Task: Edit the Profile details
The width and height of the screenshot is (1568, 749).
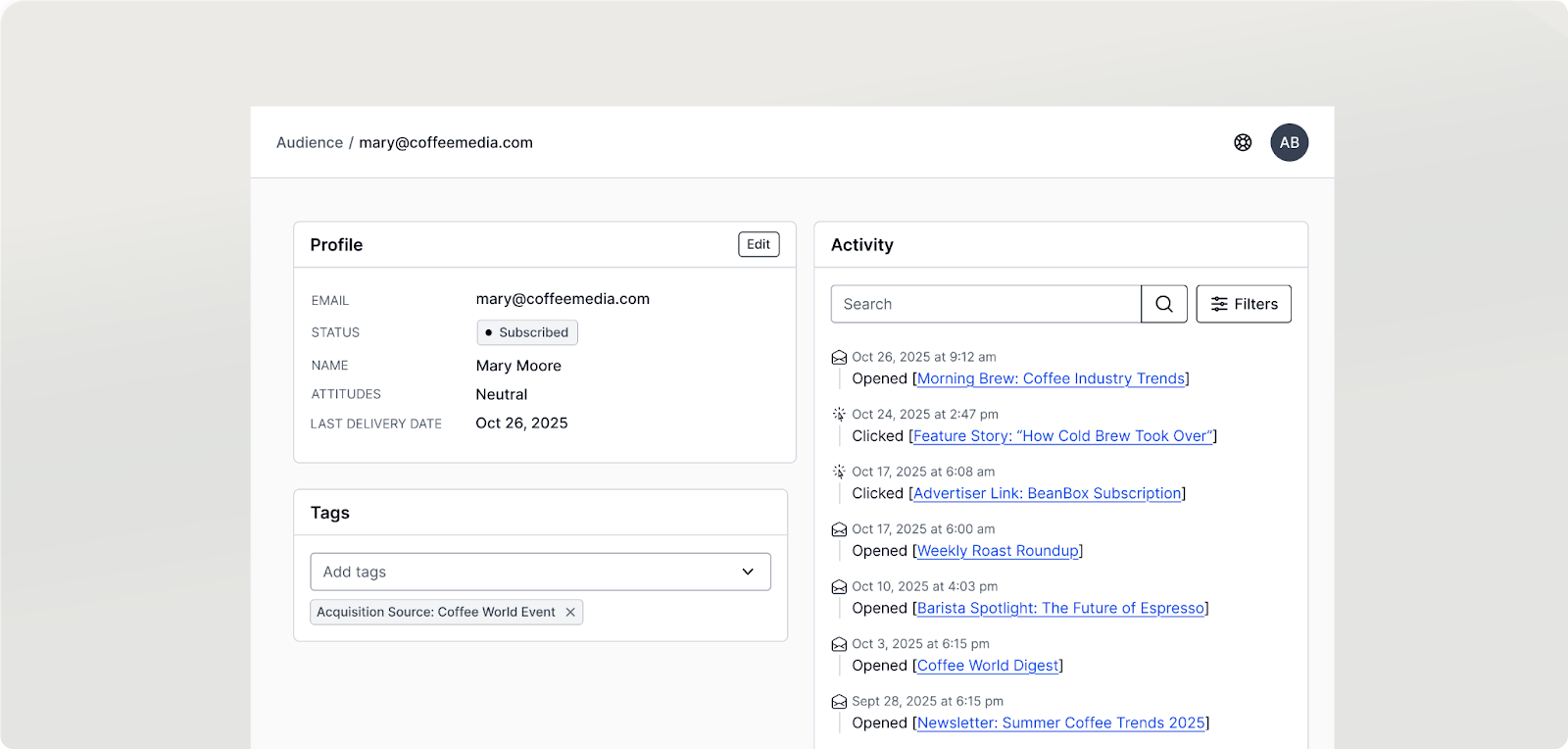Action: pos(759,244)
